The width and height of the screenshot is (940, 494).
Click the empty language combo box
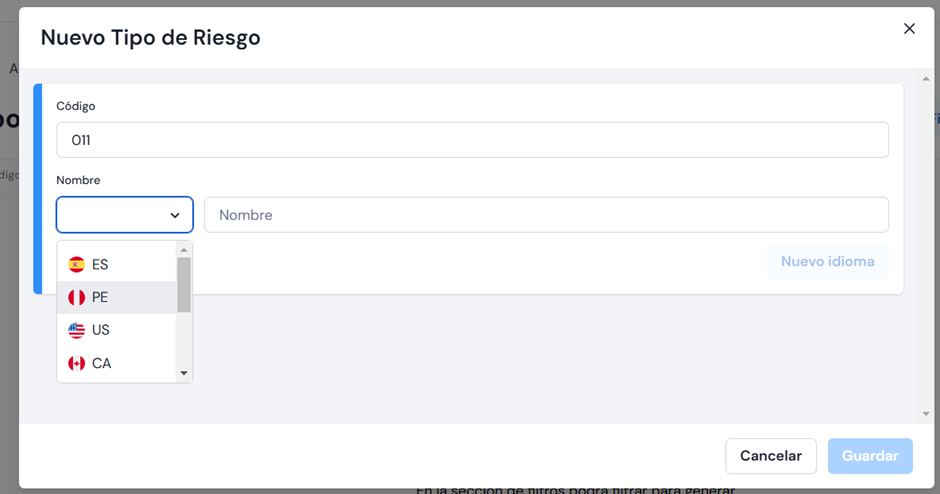click(125, 215)
